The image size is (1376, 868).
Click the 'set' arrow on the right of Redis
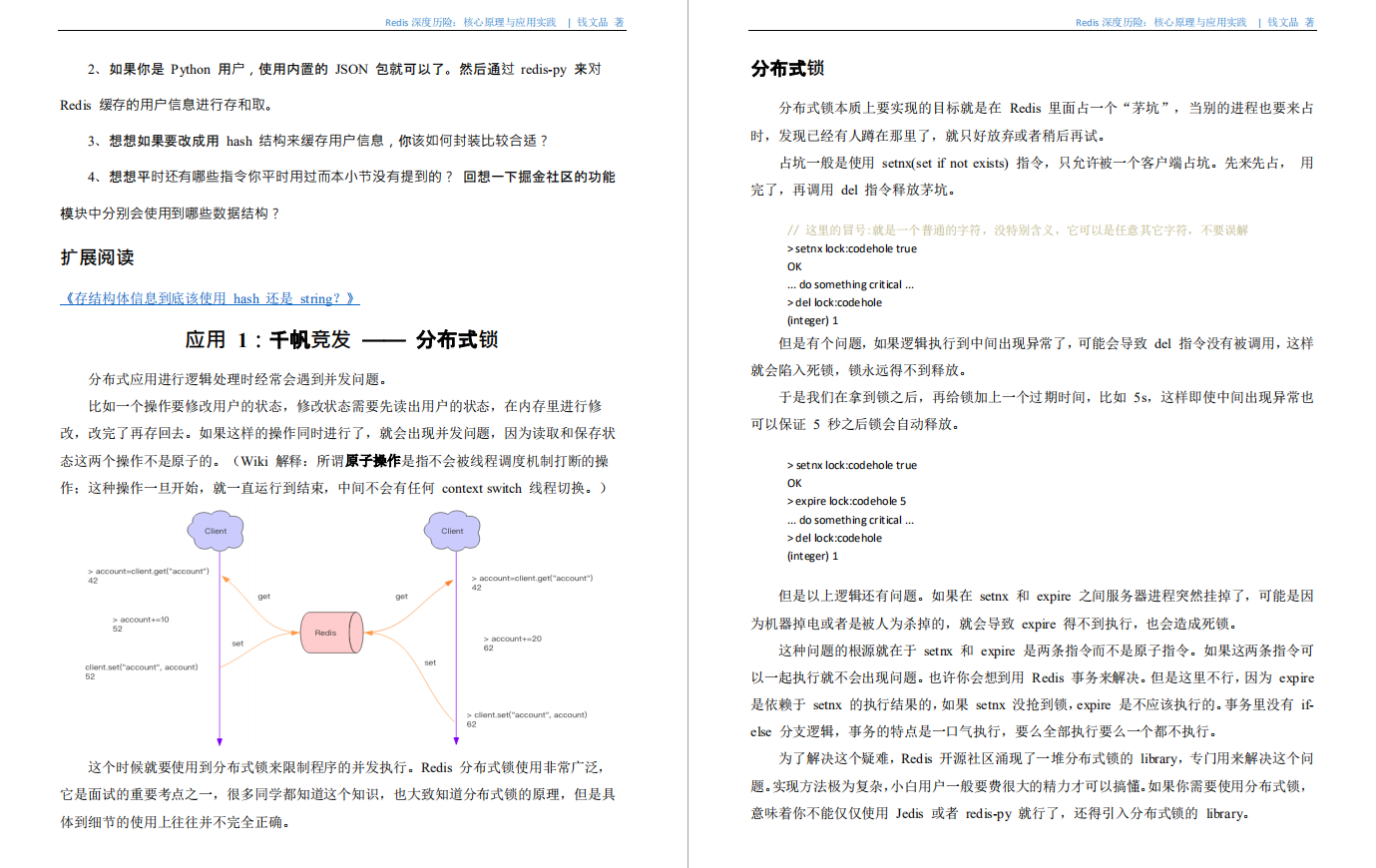click(x=429, y=663)
